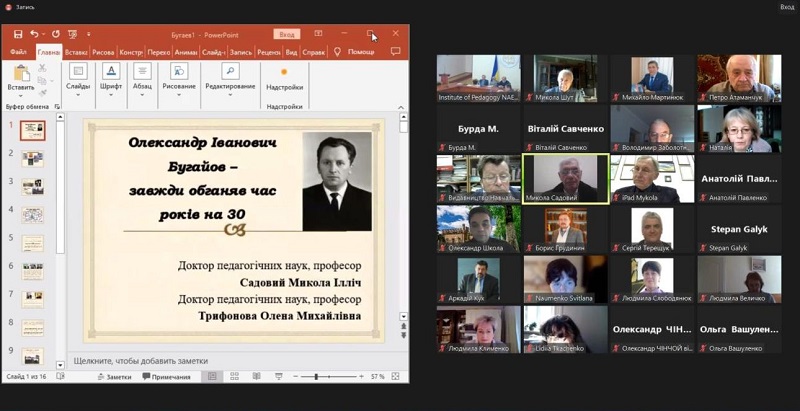Switch to the Переходы ribbon tab
This screenshot has height=411, width=800.
point(159,52)
